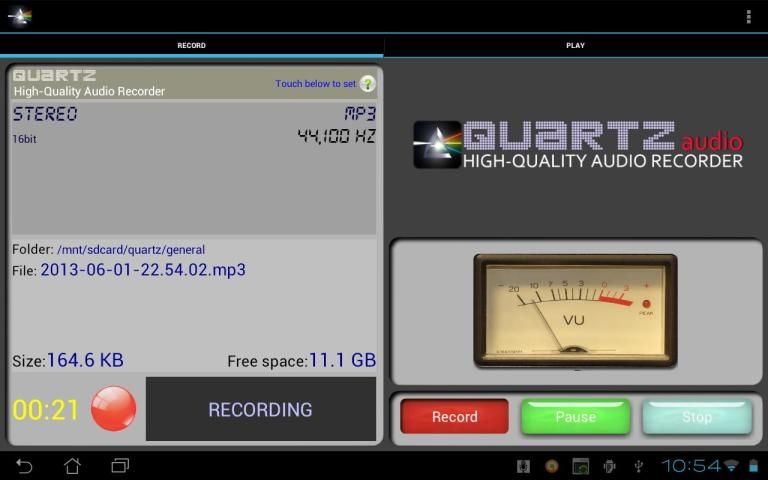Toggle the STEREO channel setting
The image size is (768, 480).
[x=45, y=114]
